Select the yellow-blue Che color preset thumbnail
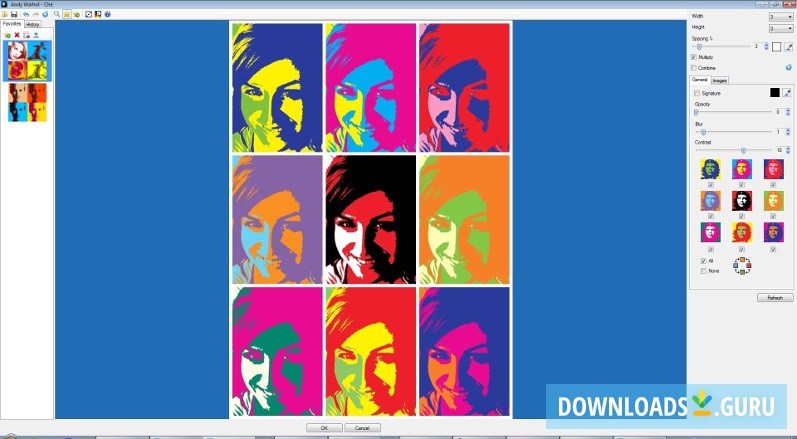 [711, 169]
